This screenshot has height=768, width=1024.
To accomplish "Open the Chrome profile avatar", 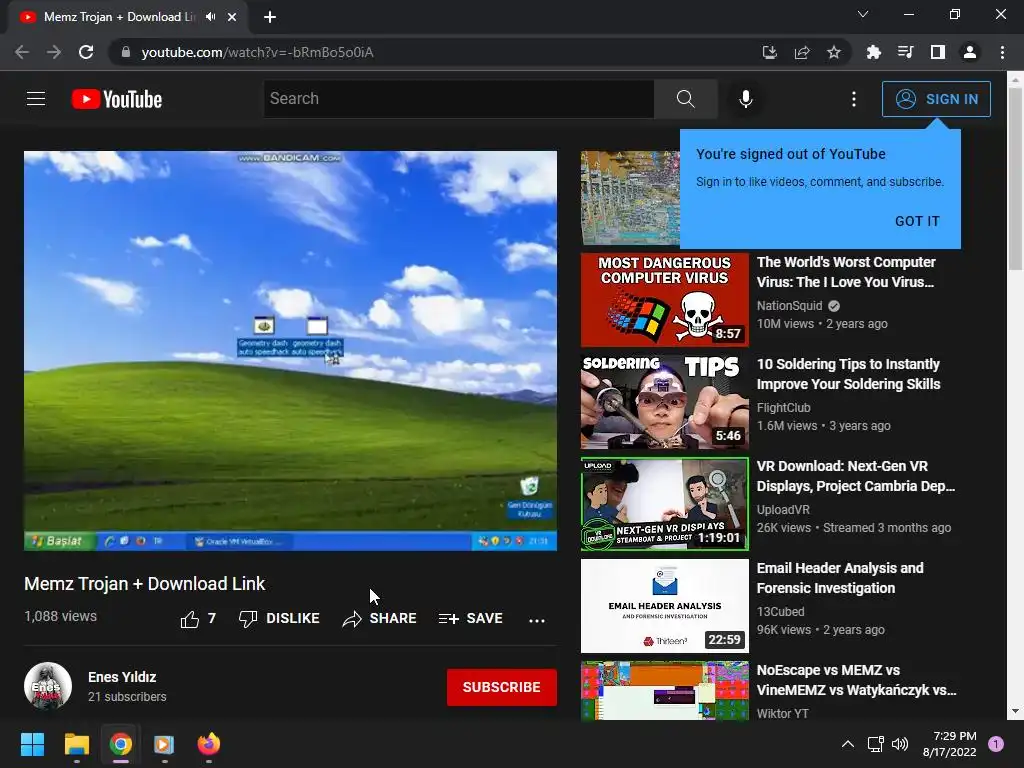I will tap(970, 52).
